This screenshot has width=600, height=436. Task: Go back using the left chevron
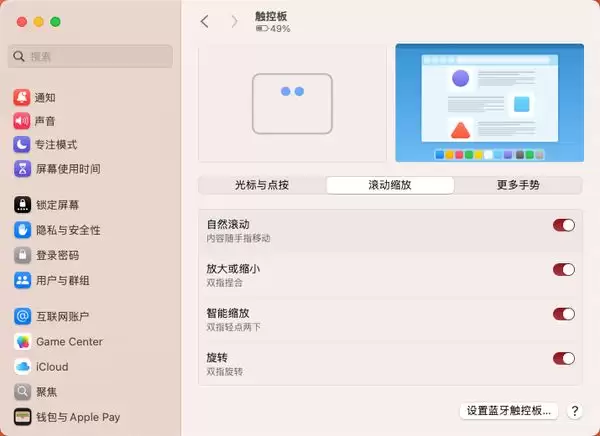tap(205, 21)
